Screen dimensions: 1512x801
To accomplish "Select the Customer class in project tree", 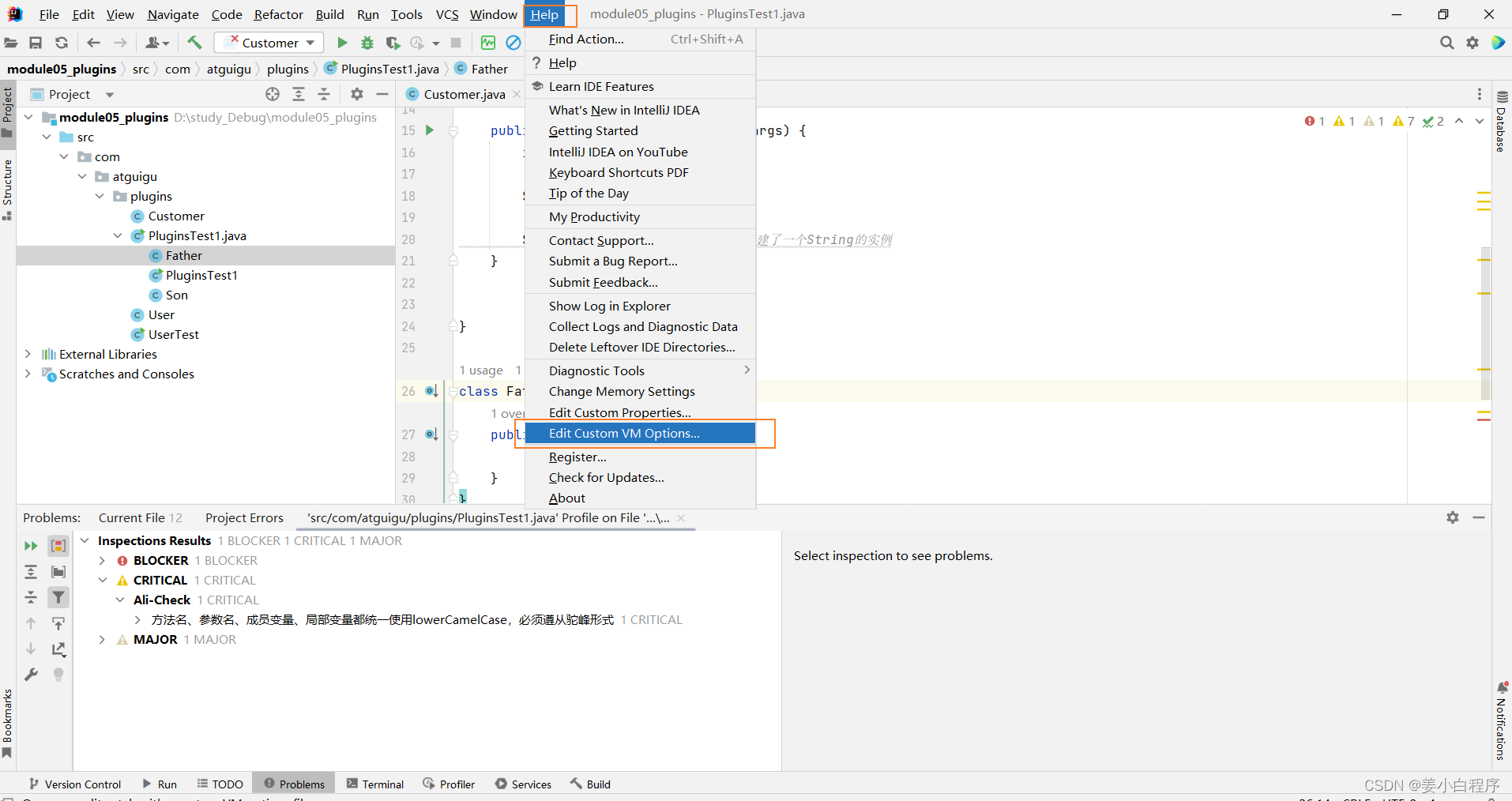I will coord(176,216).
